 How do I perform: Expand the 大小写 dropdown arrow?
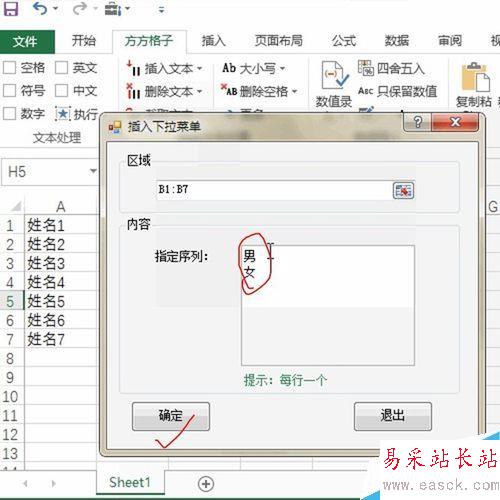click(x=282, y=69)
